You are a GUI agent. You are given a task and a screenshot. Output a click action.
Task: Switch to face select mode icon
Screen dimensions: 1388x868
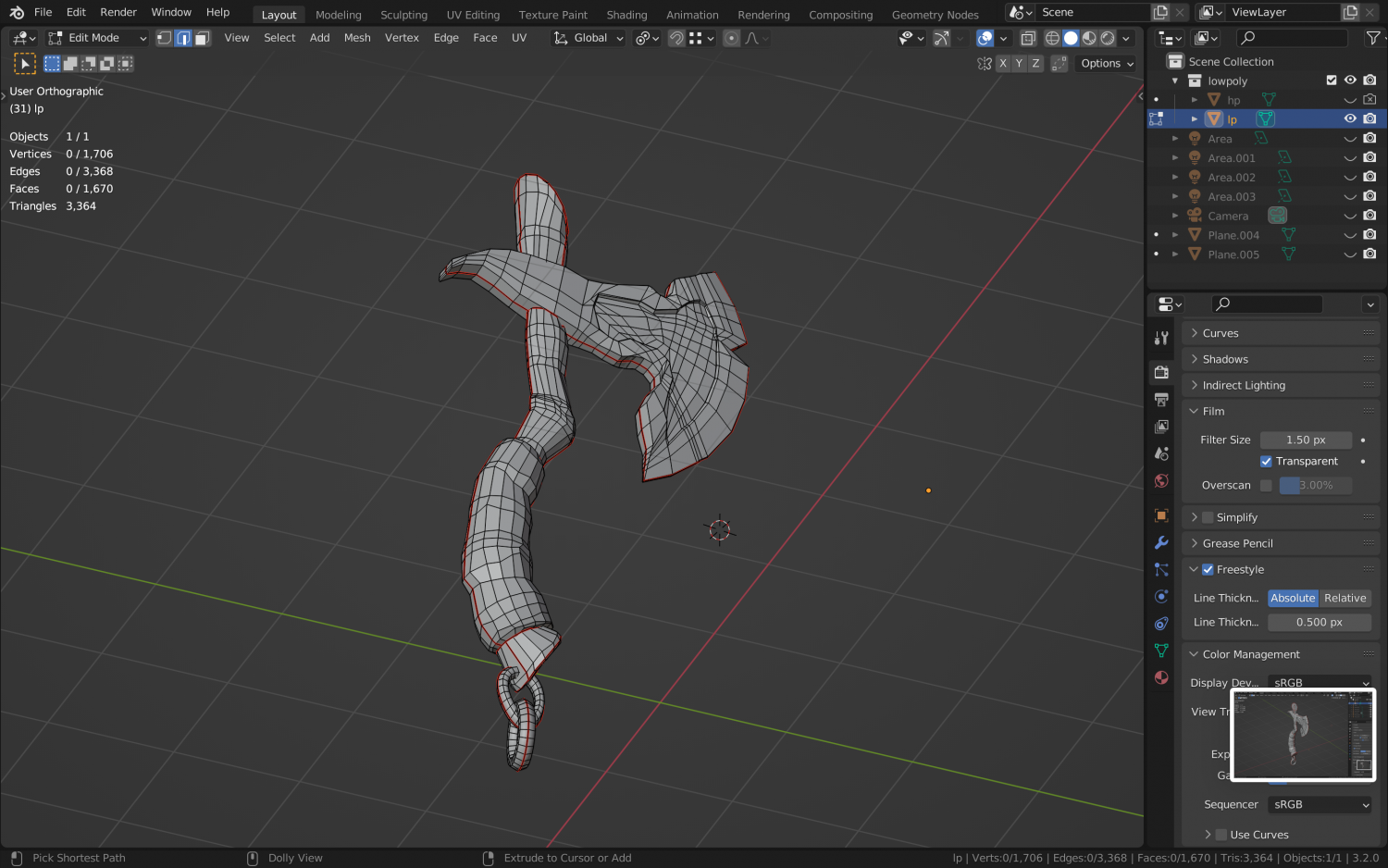203,38
